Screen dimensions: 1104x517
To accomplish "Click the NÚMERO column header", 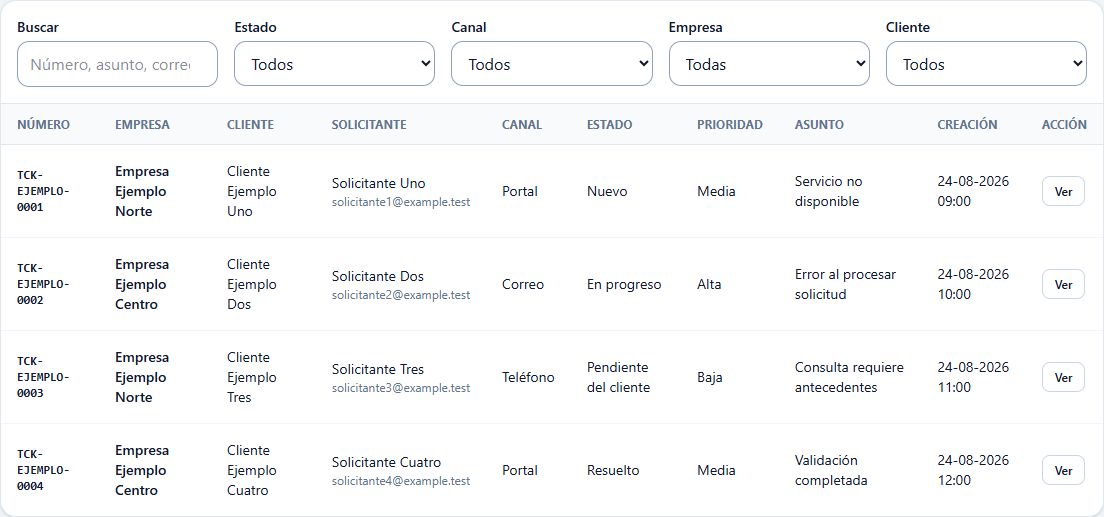I will tap(44, 125).
